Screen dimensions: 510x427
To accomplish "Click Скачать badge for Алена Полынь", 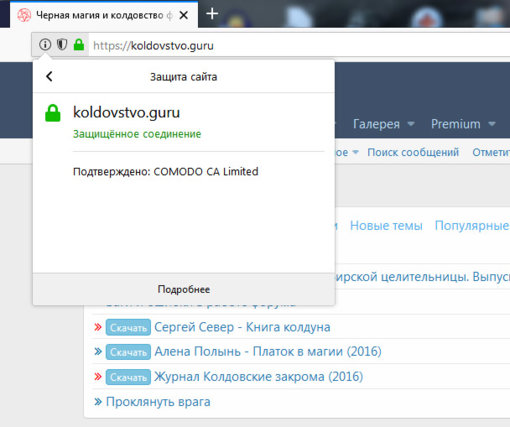I will click(128, 352).
